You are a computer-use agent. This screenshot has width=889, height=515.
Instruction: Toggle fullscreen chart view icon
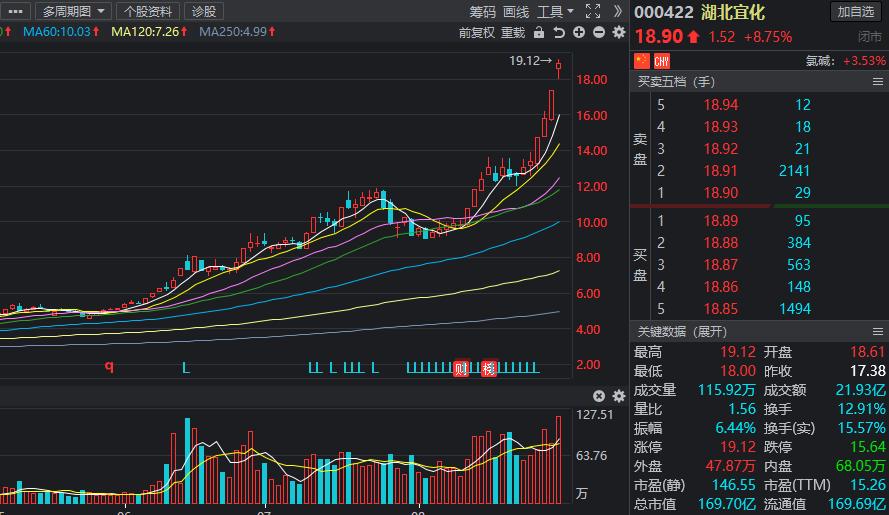(592, 11)
